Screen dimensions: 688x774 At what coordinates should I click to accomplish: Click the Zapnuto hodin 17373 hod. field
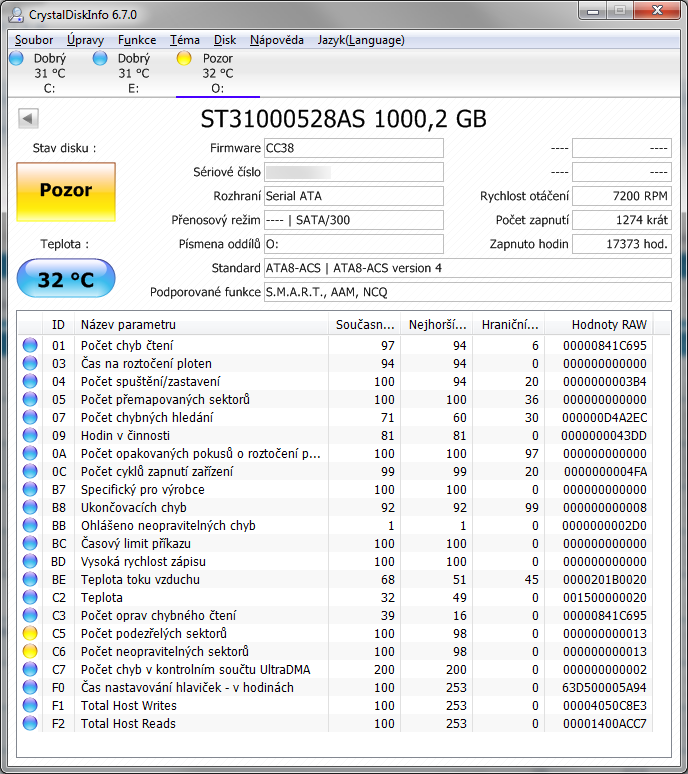(621, 244)
